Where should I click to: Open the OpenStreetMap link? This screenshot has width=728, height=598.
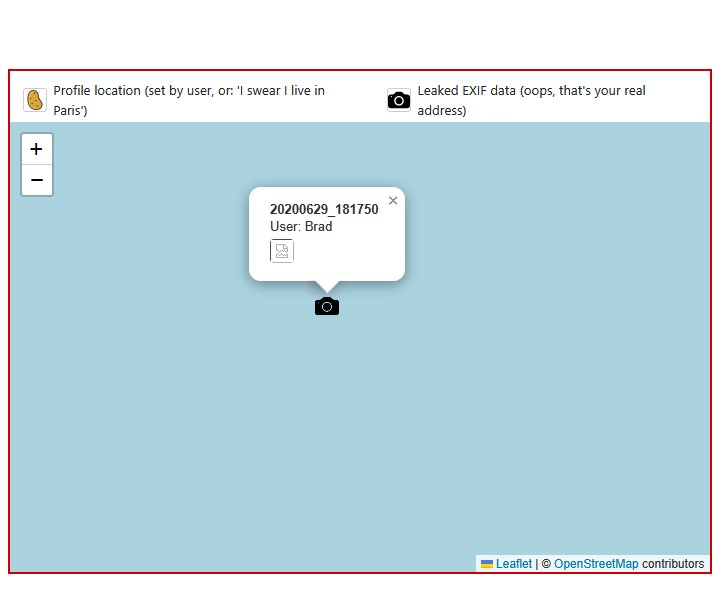click(x=596, y=564)
